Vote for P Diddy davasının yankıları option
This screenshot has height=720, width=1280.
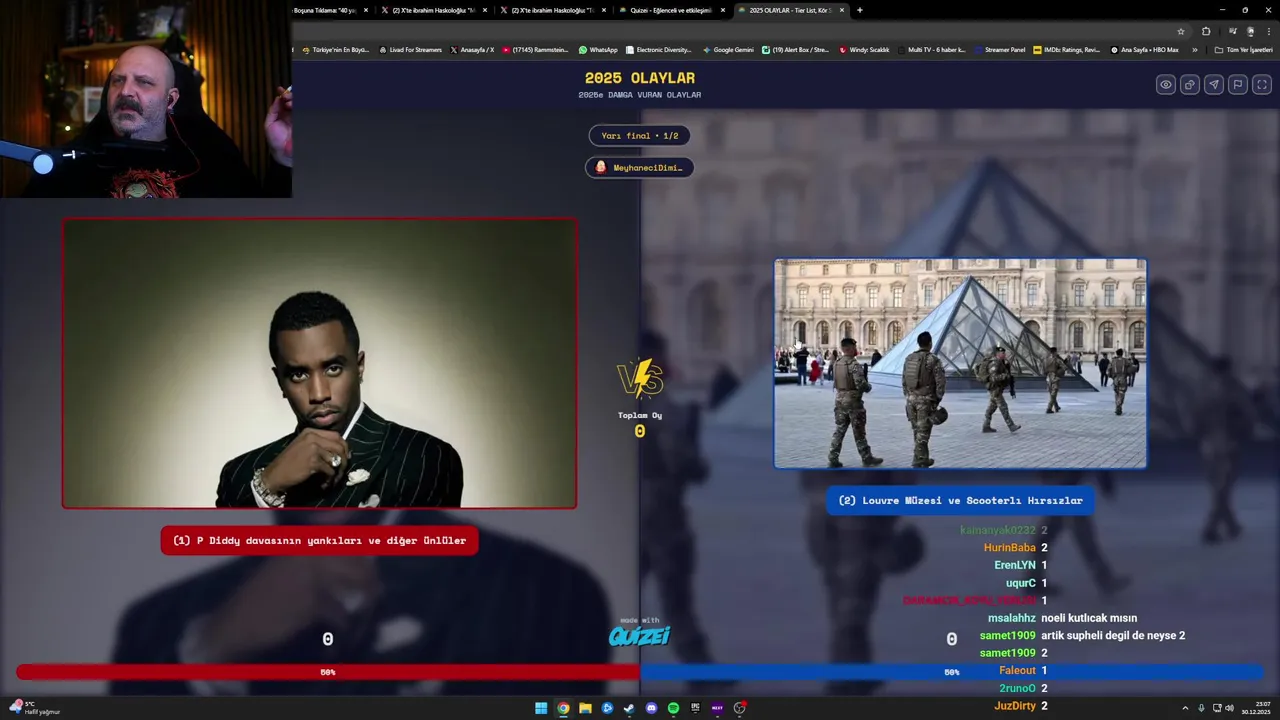pos(319,541)
